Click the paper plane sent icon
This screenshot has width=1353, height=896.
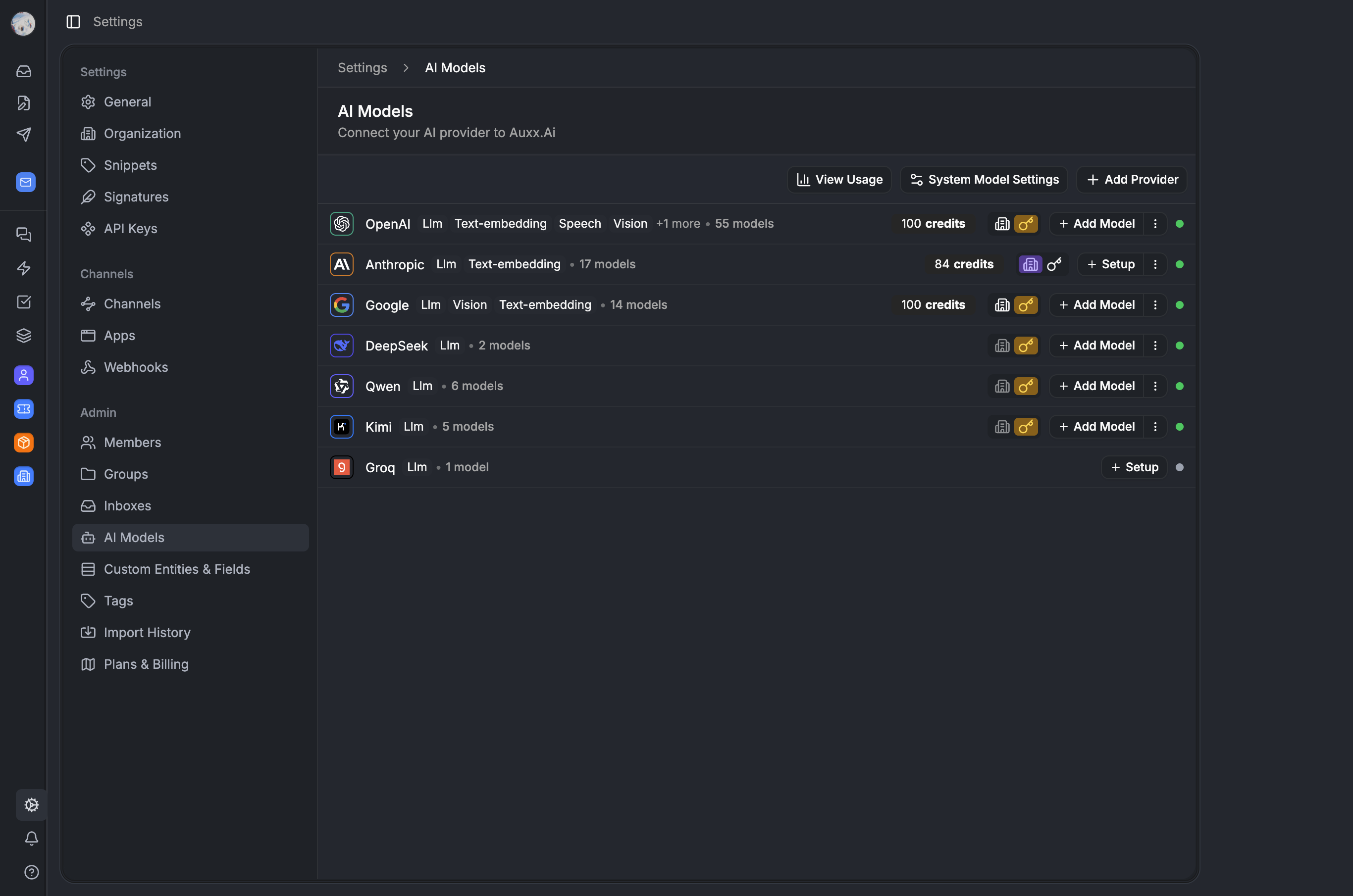(x=23, y=134)
